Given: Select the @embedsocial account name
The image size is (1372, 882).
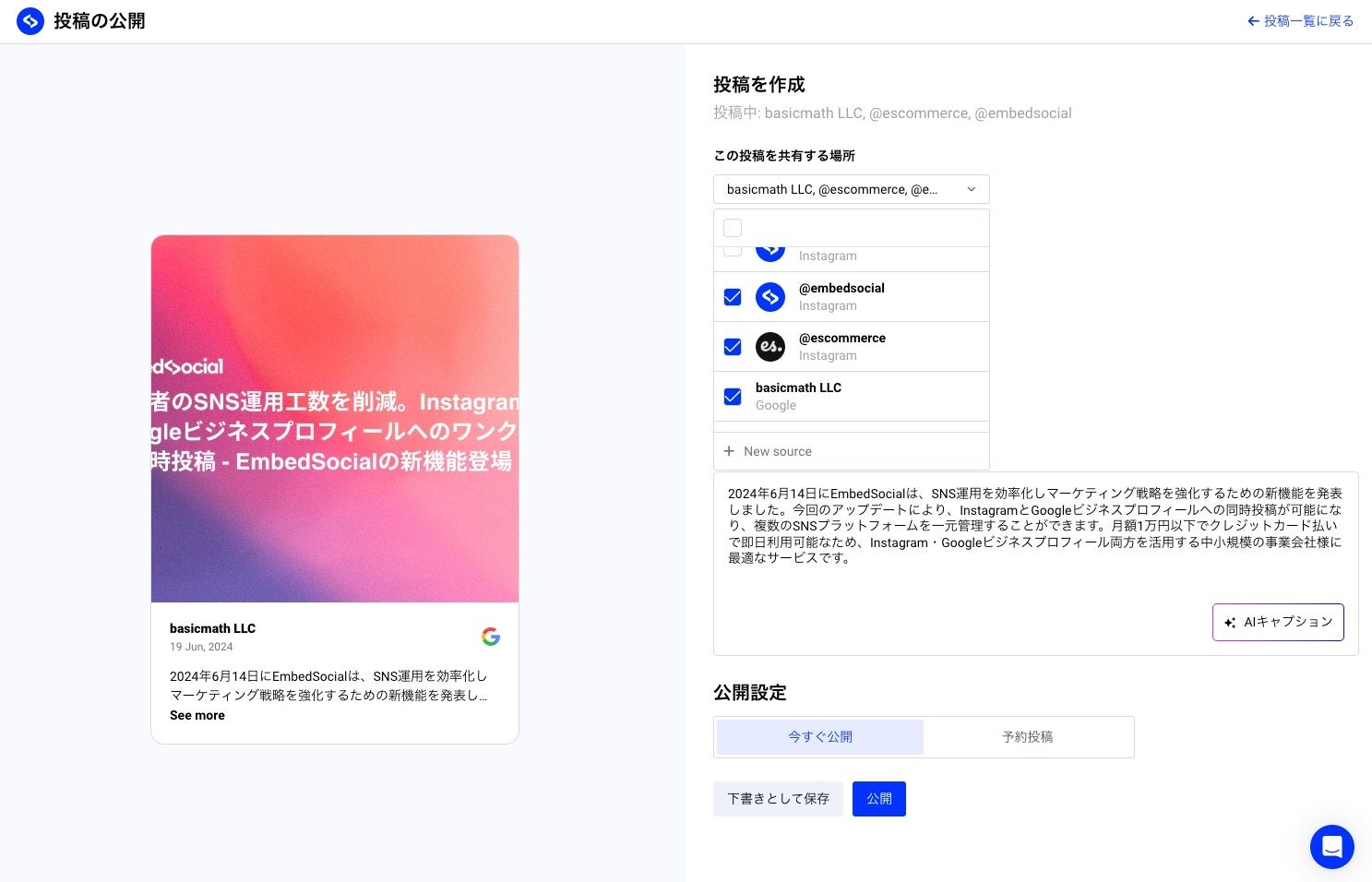Looking at the screenshot, I should tap(841, 288).
